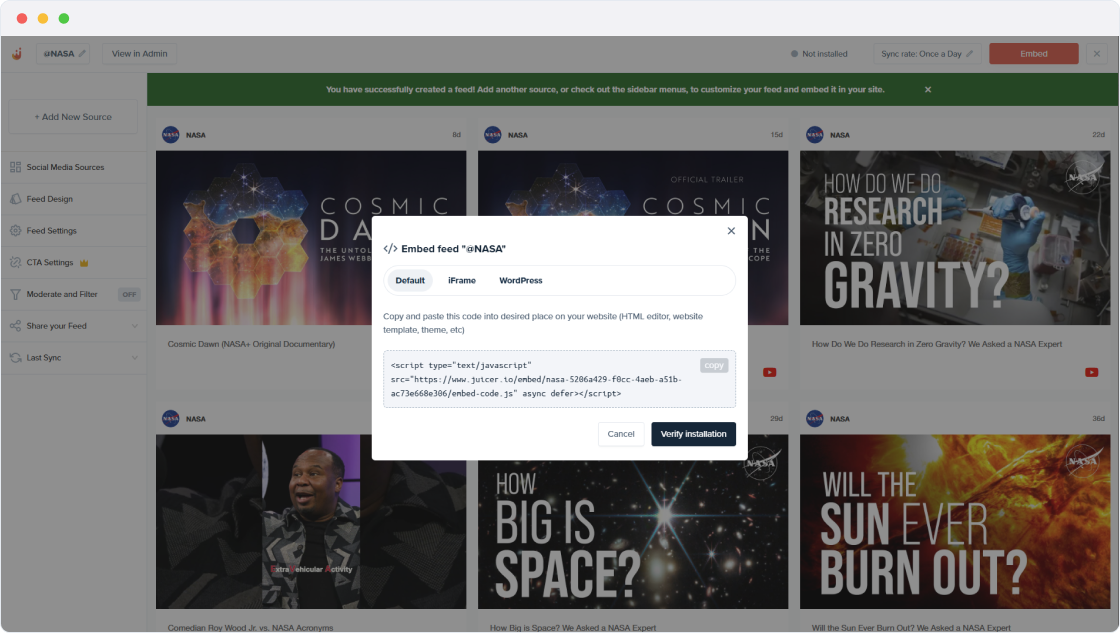1120x633 pixels.
Task: Expand the Last Sync section
Action: click(x=134, y=358)
